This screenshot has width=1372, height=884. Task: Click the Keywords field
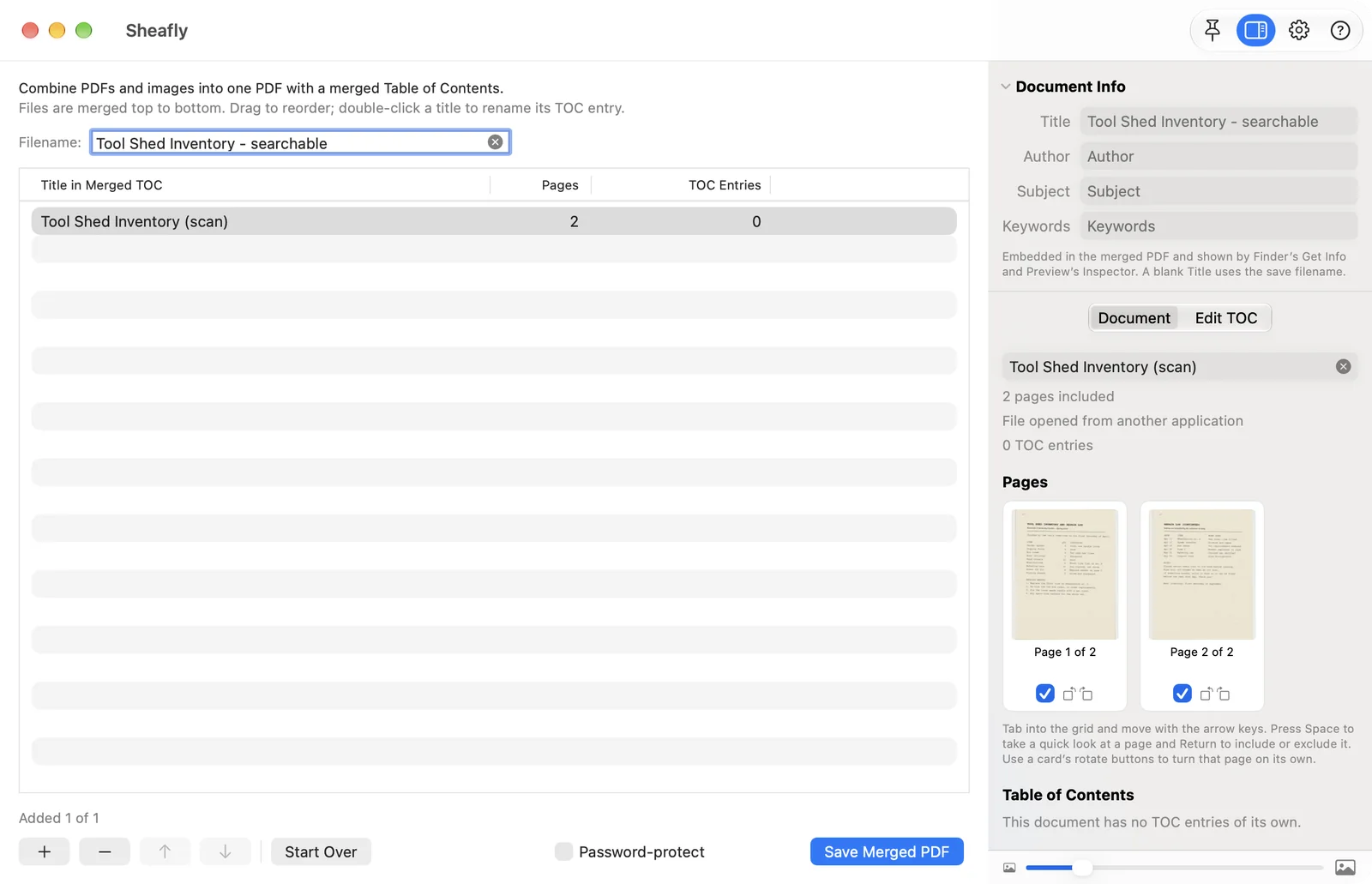click(x=1218, y=226)
